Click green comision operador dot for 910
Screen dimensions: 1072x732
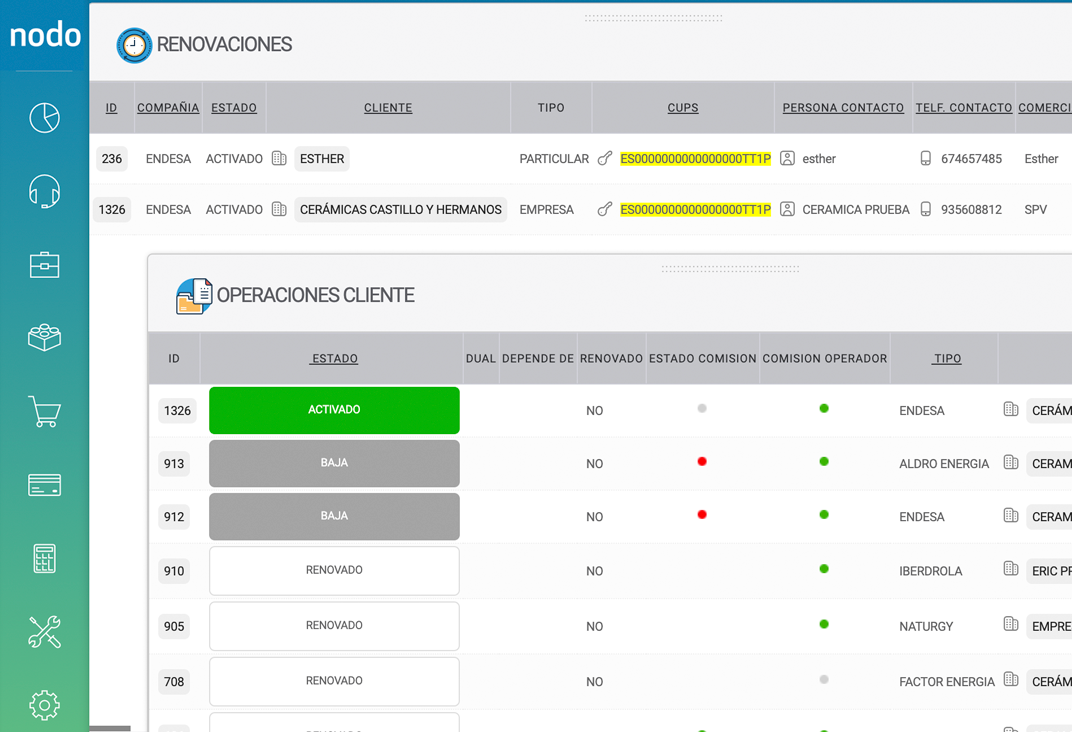[x=824, y=569]
